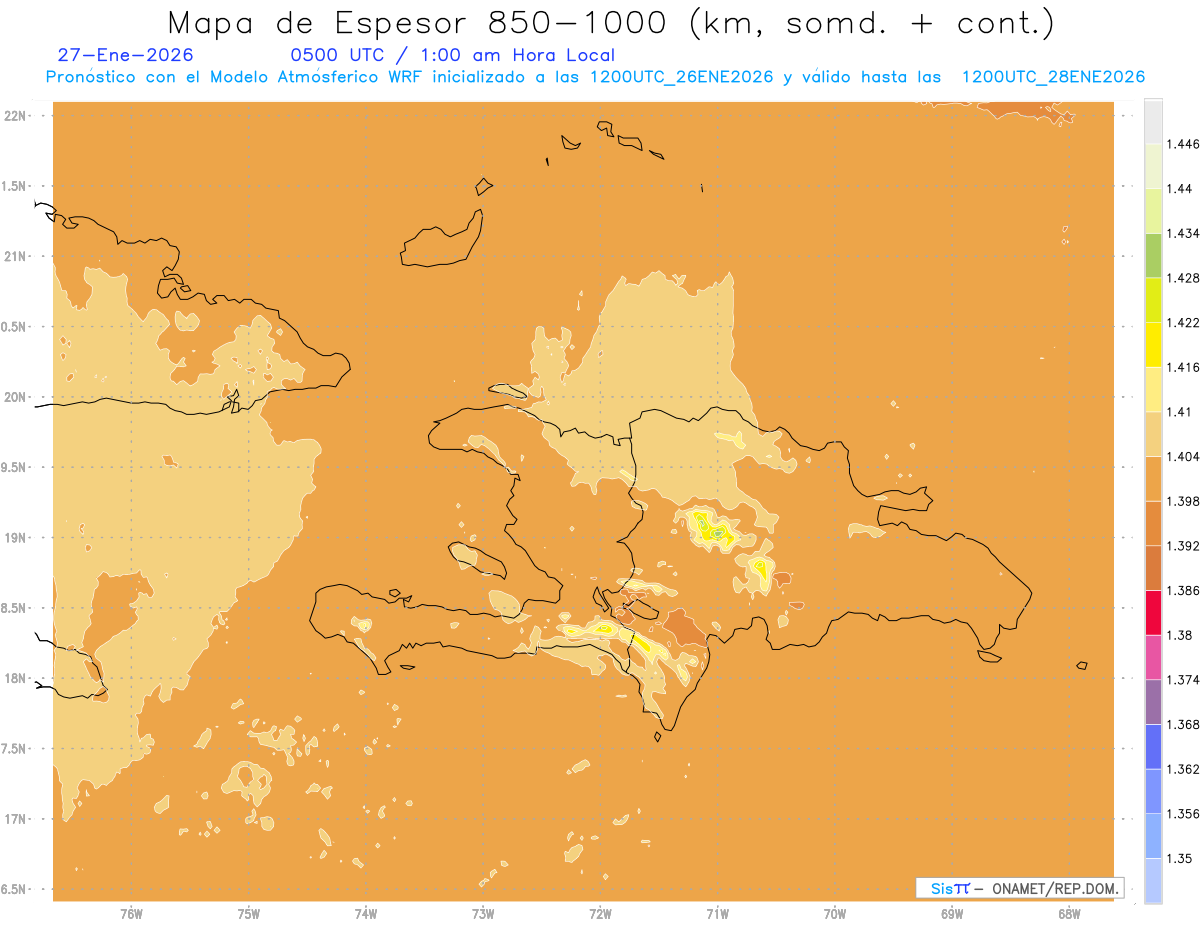
Task: Pick the gray legend swatch above 1.446
Action: 1153,121
